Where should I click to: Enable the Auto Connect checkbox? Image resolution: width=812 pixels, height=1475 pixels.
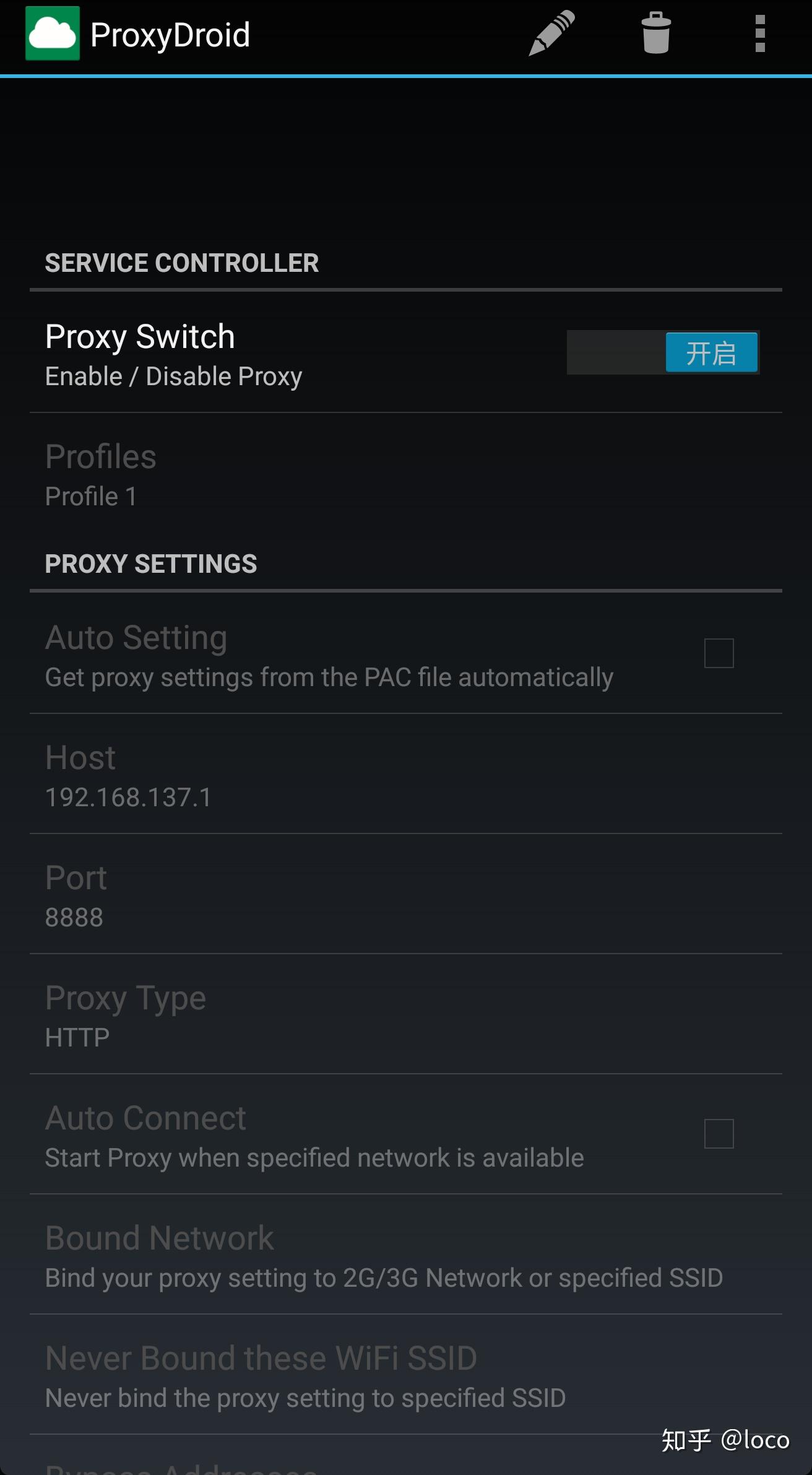coord(719,1134)
